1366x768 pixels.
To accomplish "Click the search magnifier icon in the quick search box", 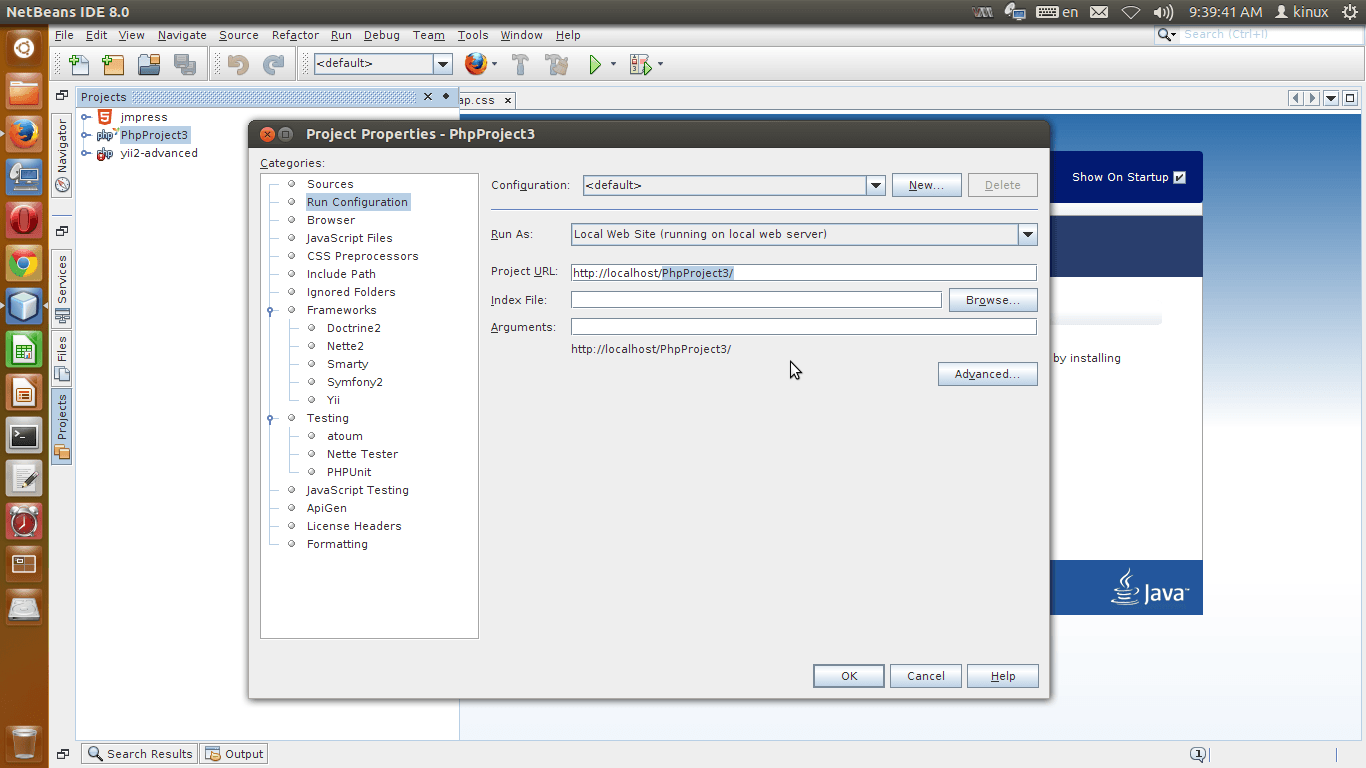I will (1166, 35).
